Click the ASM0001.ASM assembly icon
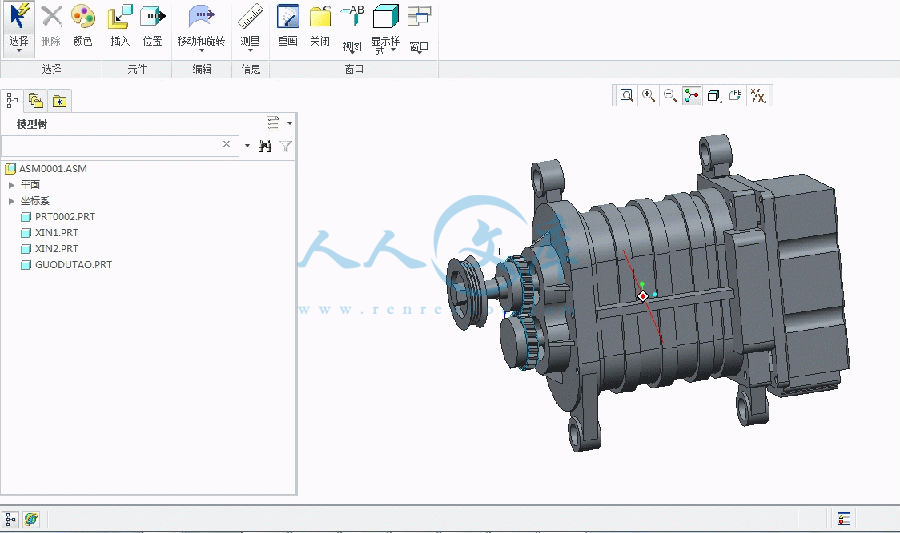The width and height of the screenshot is (900, 533). [x=10, y=169]
